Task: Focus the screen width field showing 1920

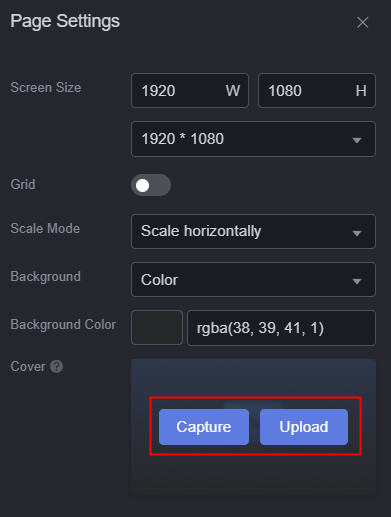Action: coord(190,91)
